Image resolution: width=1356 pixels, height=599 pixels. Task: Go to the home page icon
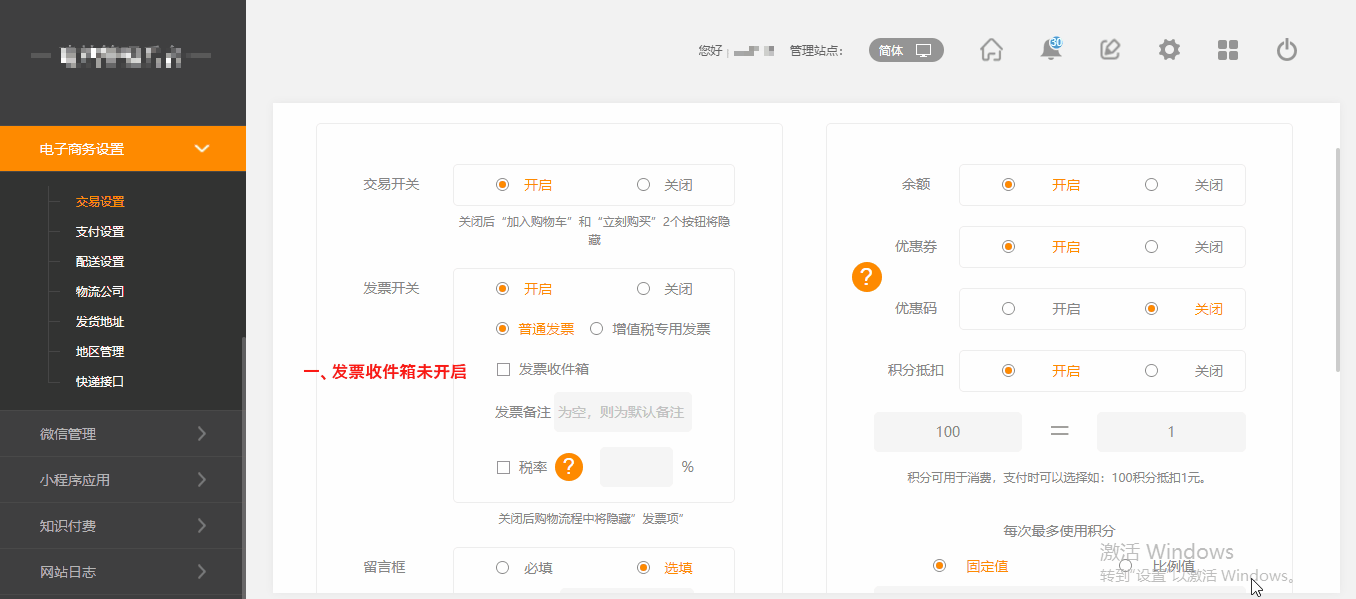tap(990, 50)
